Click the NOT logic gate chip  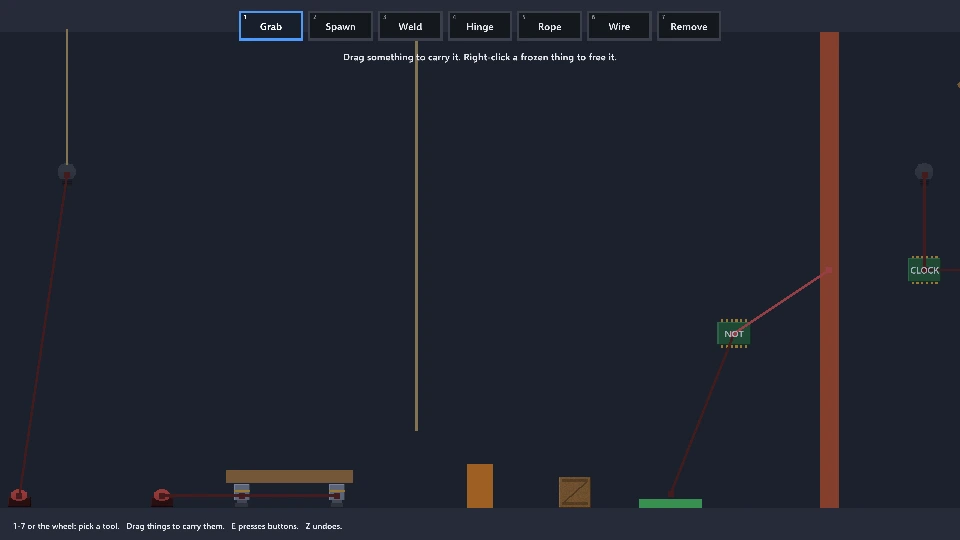point(733,334)
